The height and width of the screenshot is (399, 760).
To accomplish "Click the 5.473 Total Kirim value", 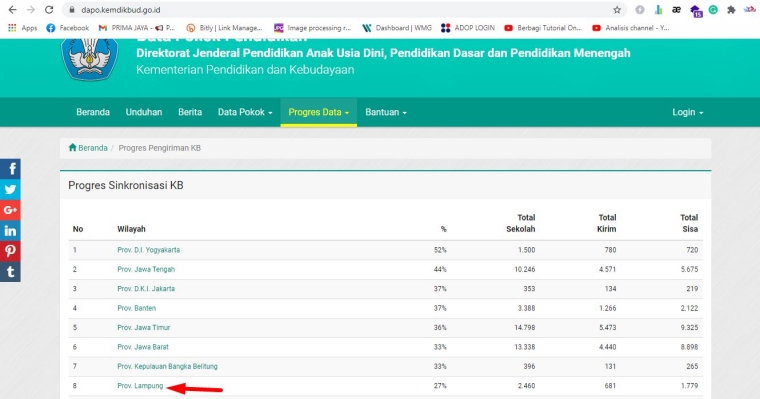I will coord(608,328).
